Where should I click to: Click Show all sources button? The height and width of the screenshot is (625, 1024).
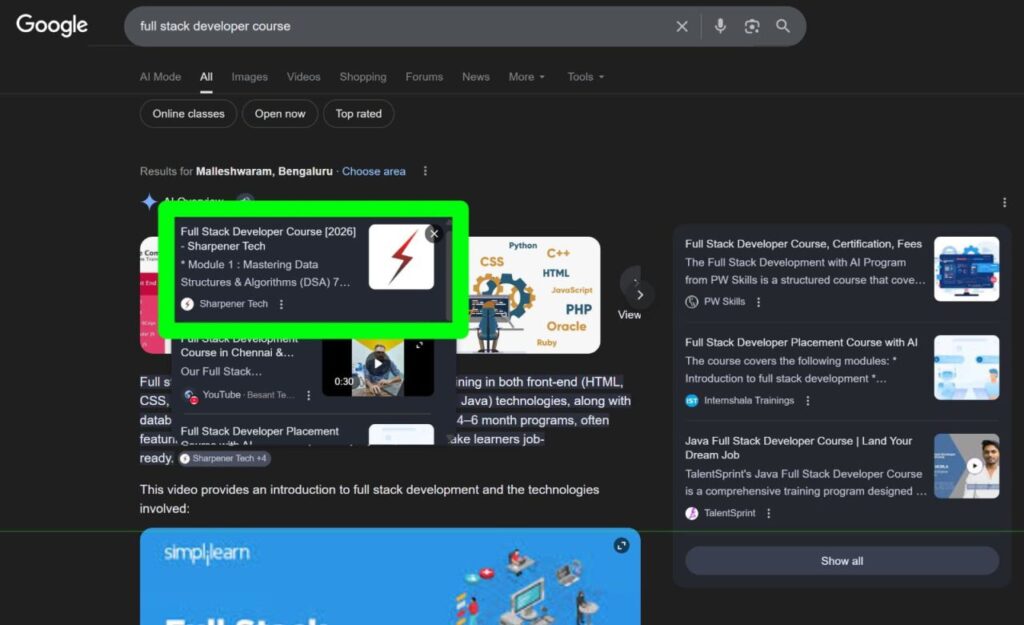tap(842, 561)
